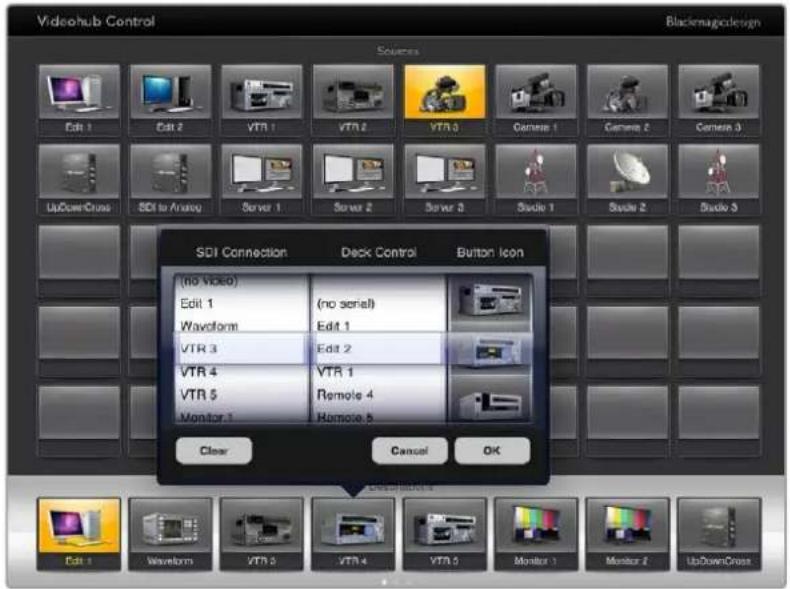Pick Waveform in SDI Connection list

tap(241, 326)
